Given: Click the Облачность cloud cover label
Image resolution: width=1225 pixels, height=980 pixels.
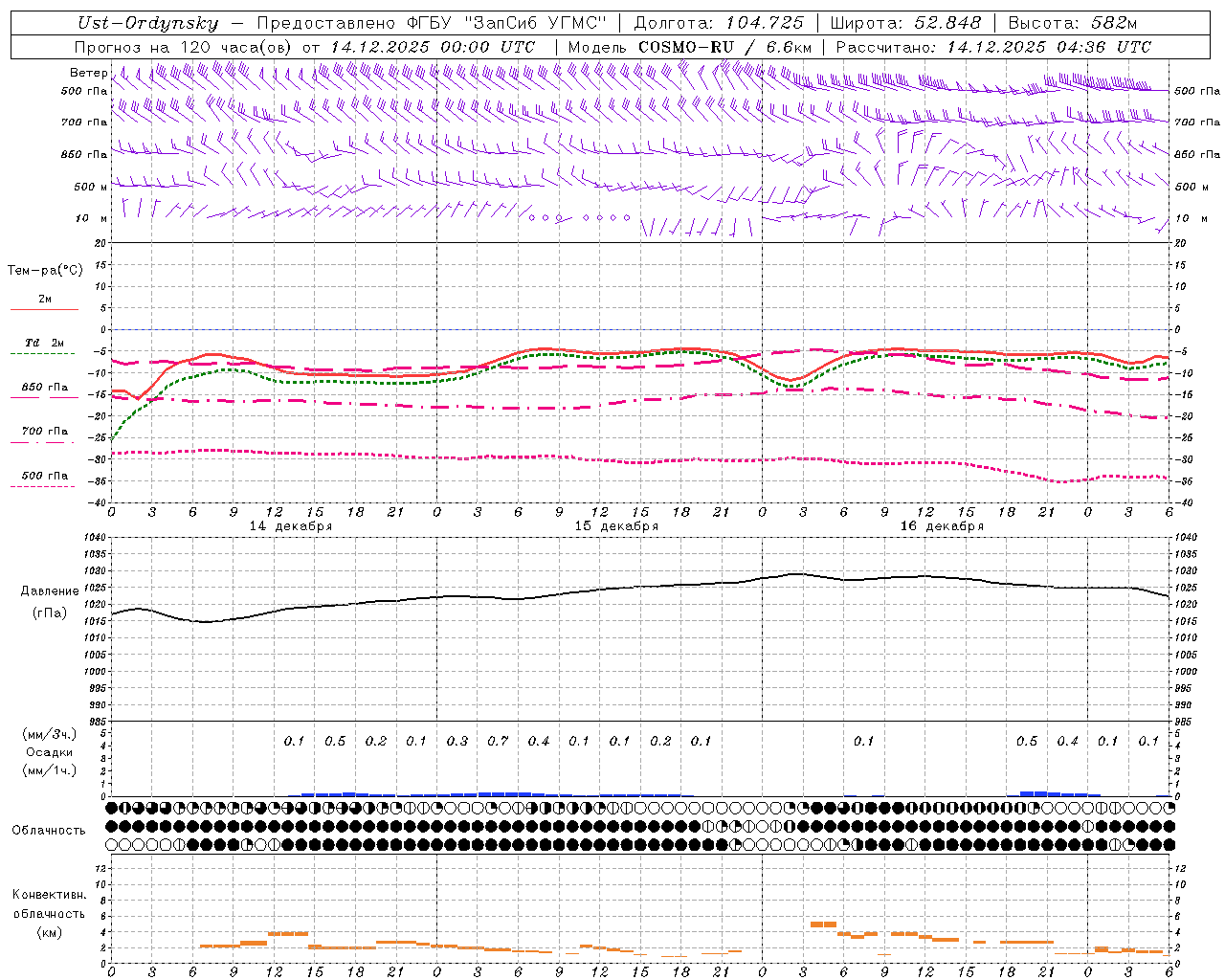Looking at the screenshot, I should click(x=49, y=831).
